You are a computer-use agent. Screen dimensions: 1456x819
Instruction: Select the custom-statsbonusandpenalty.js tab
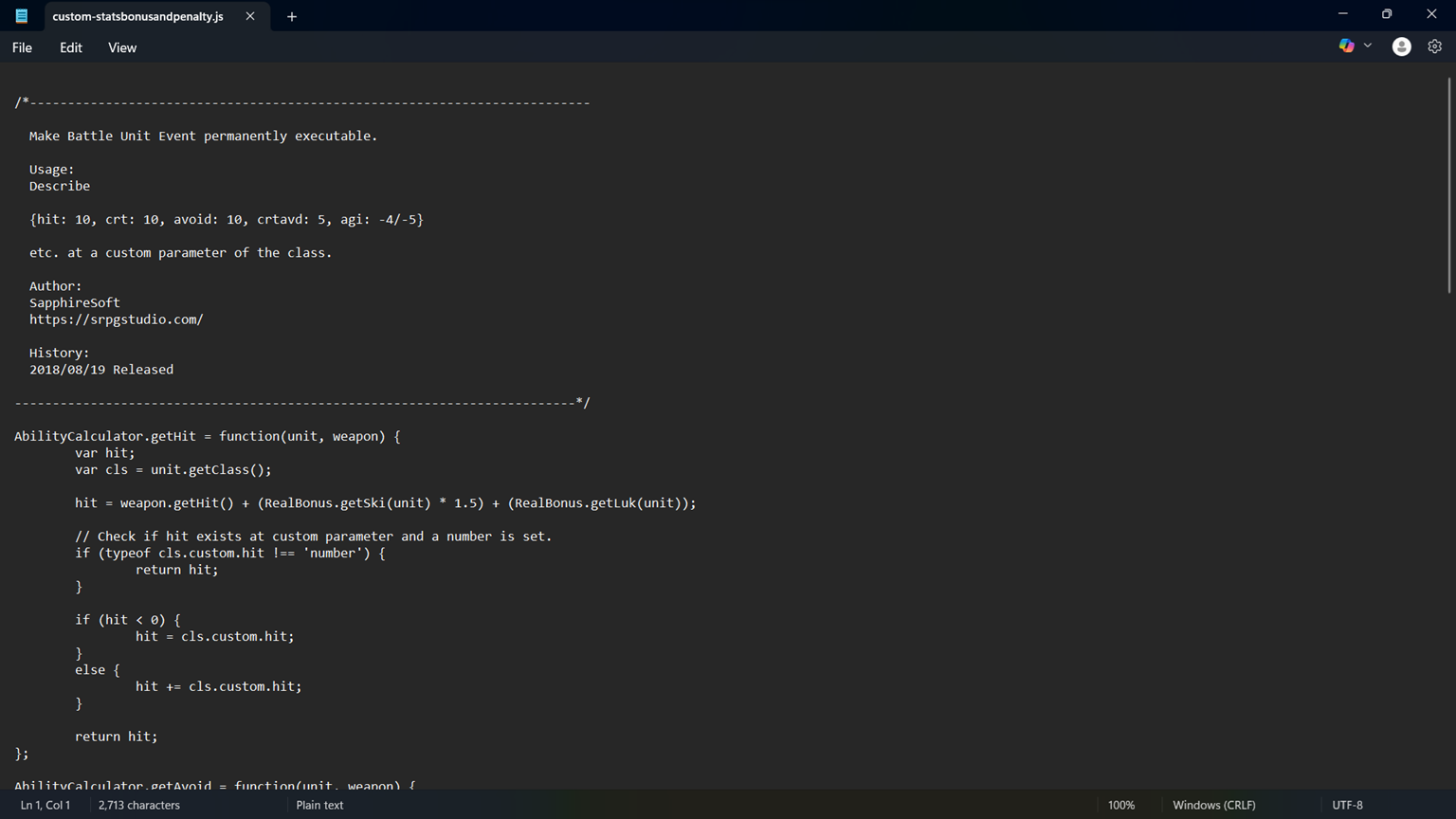138,16
